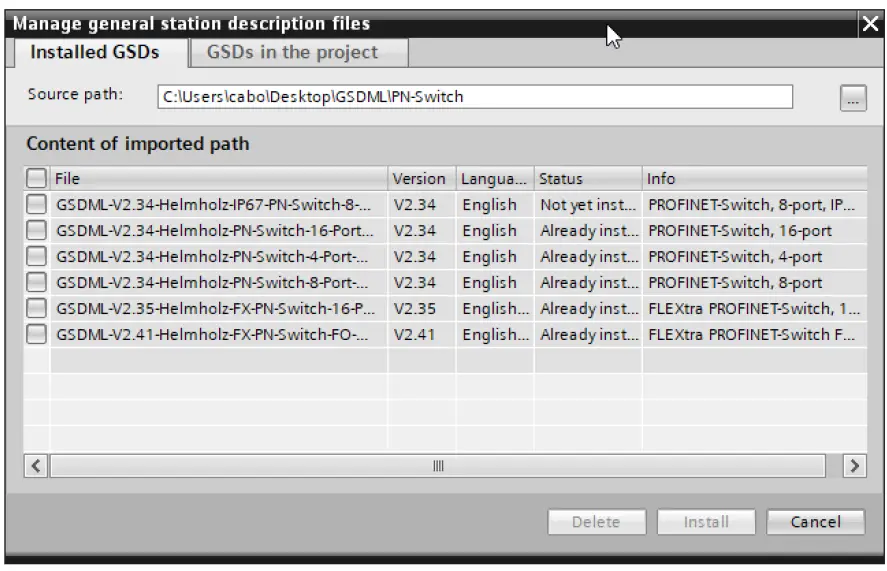The image size is (887, 571).
Task: Click the Cancel button
Action: [x=815, y=522]
